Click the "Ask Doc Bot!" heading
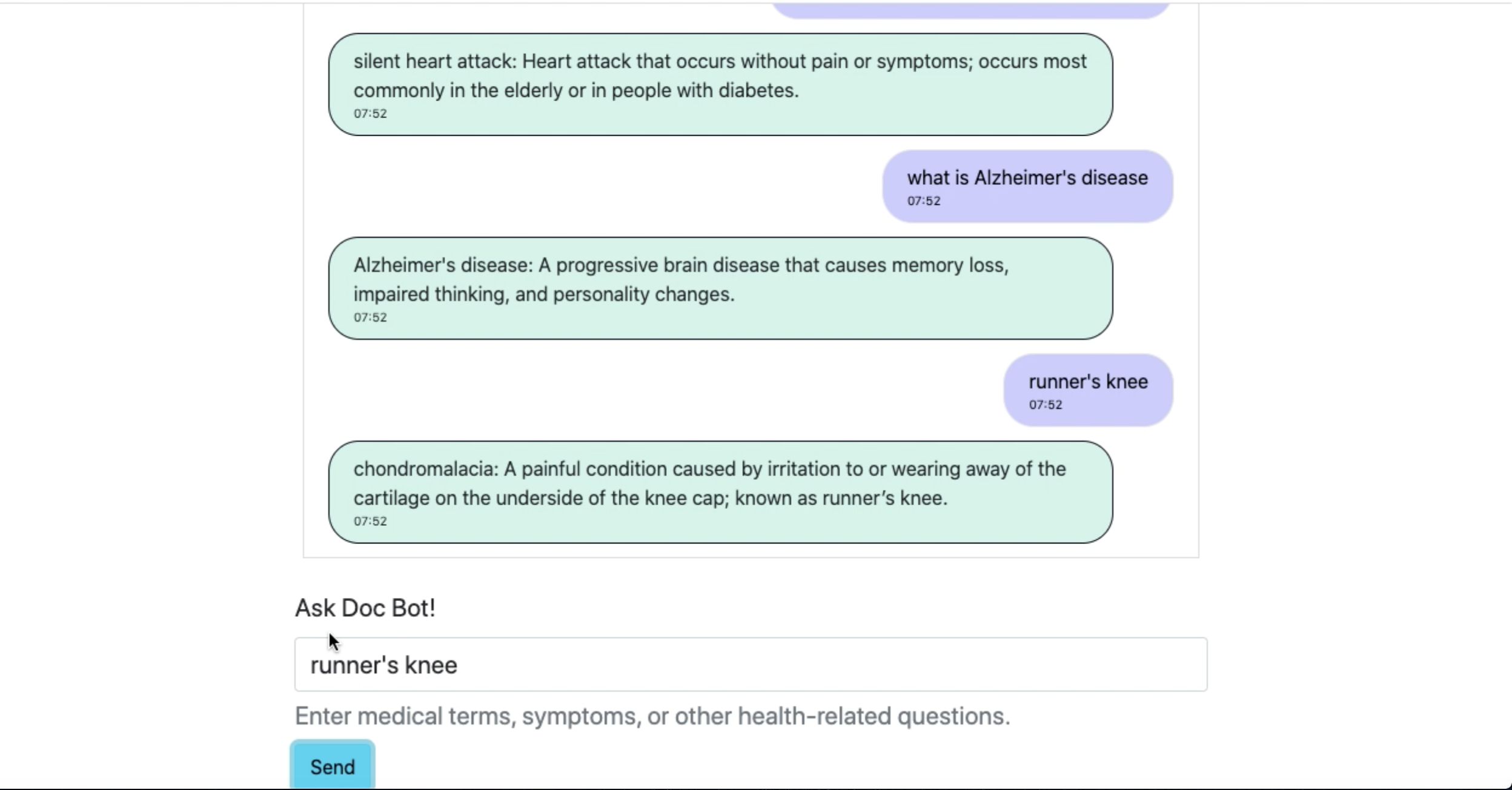The width and height of the screenshot is (1512, 790). tap(365, 607)
